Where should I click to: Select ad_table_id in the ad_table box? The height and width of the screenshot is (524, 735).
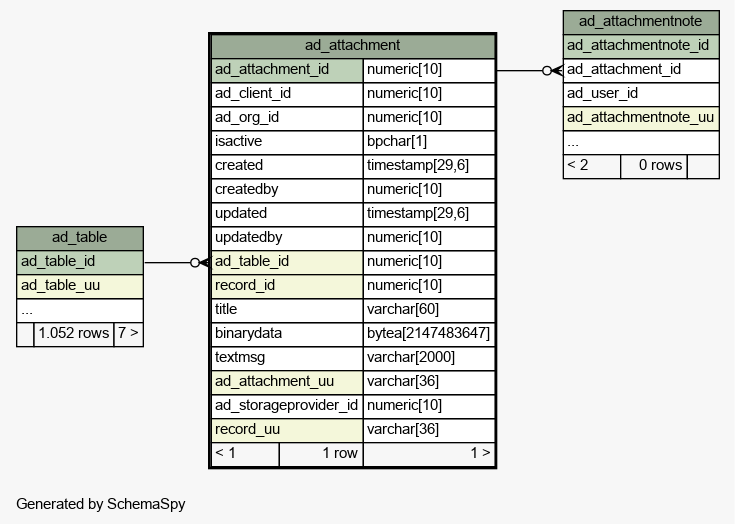tap(80, 262)
